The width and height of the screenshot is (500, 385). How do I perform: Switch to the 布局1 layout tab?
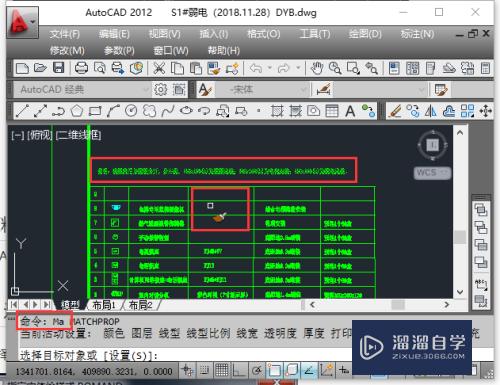pos(104,305)
